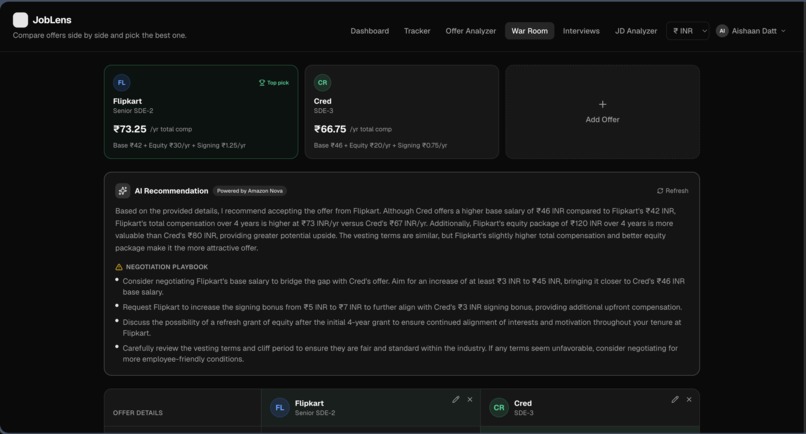This screenshot has height=434, width=806.
Task: Click the signing bonus request bullet
Action: [x=402, y=307]
